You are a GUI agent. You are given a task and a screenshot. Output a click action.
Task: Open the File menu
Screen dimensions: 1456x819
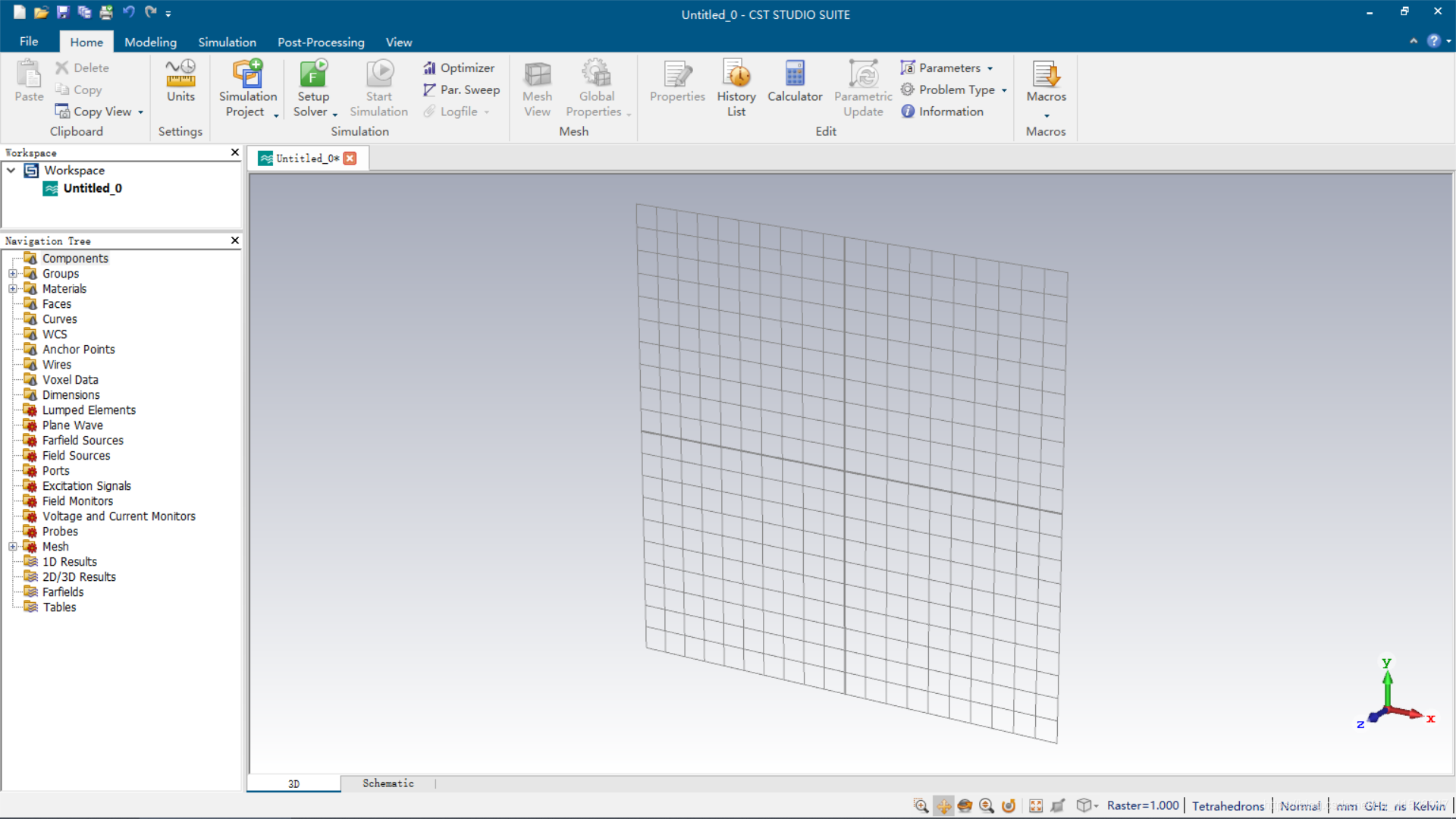coord(29,42)
